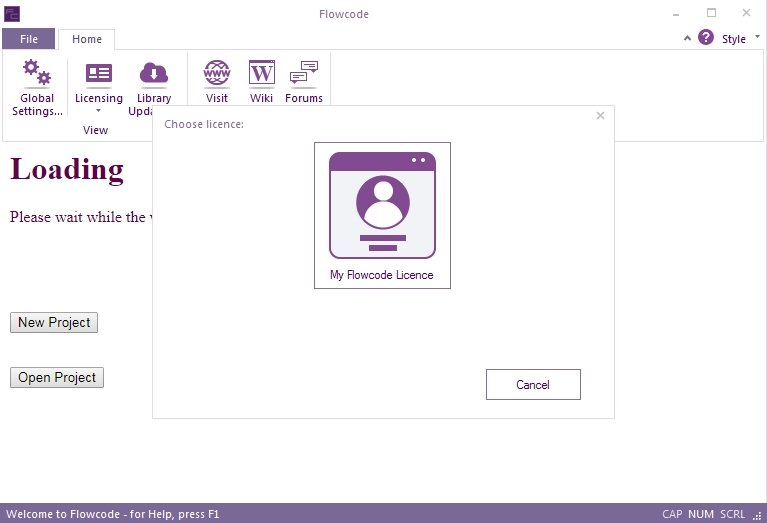Click the Flowcode app logo icon
The image size is (767, 523).
tap(12, 13)
